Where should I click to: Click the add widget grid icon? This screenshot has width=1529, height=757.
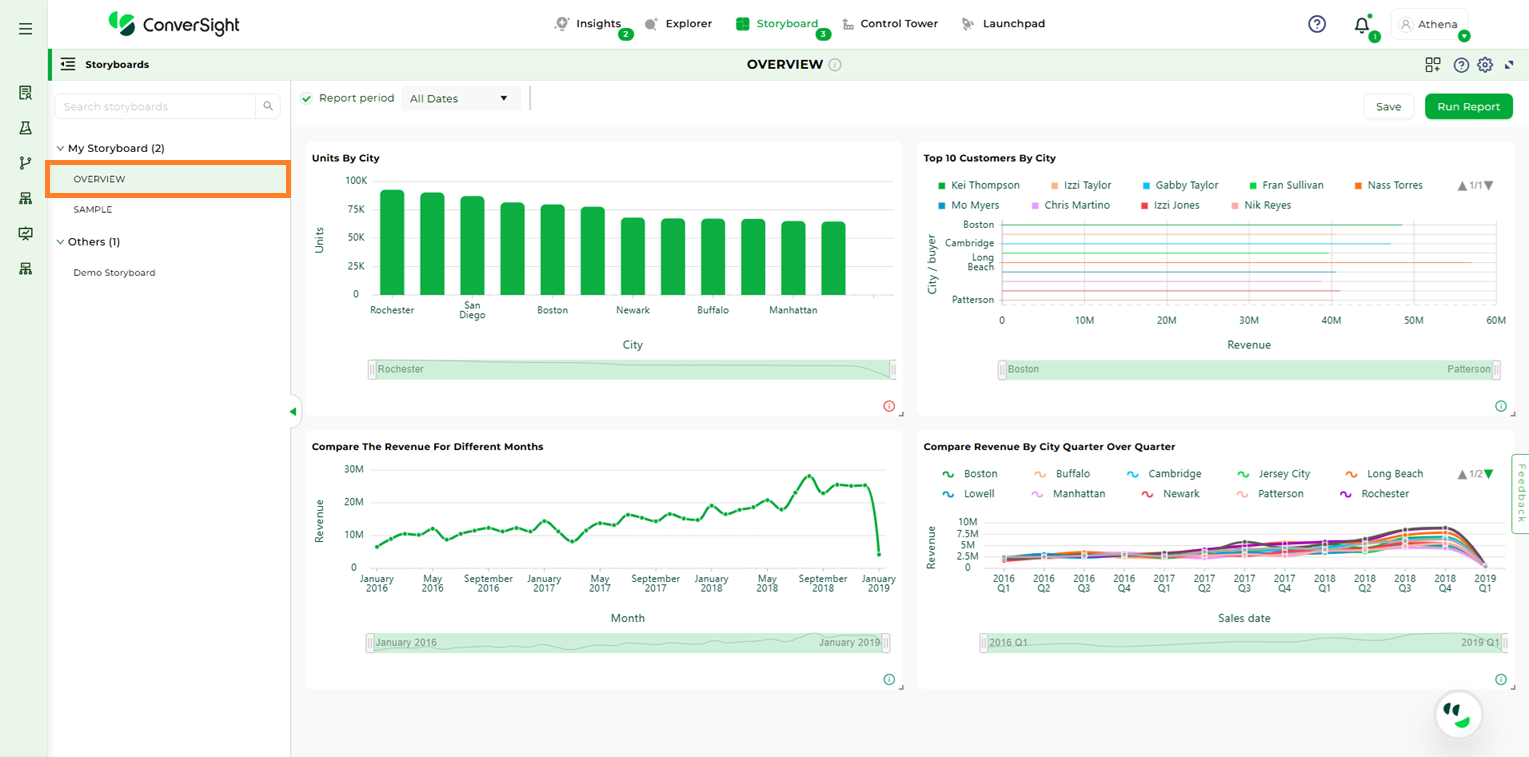(x=1433, y=65)
